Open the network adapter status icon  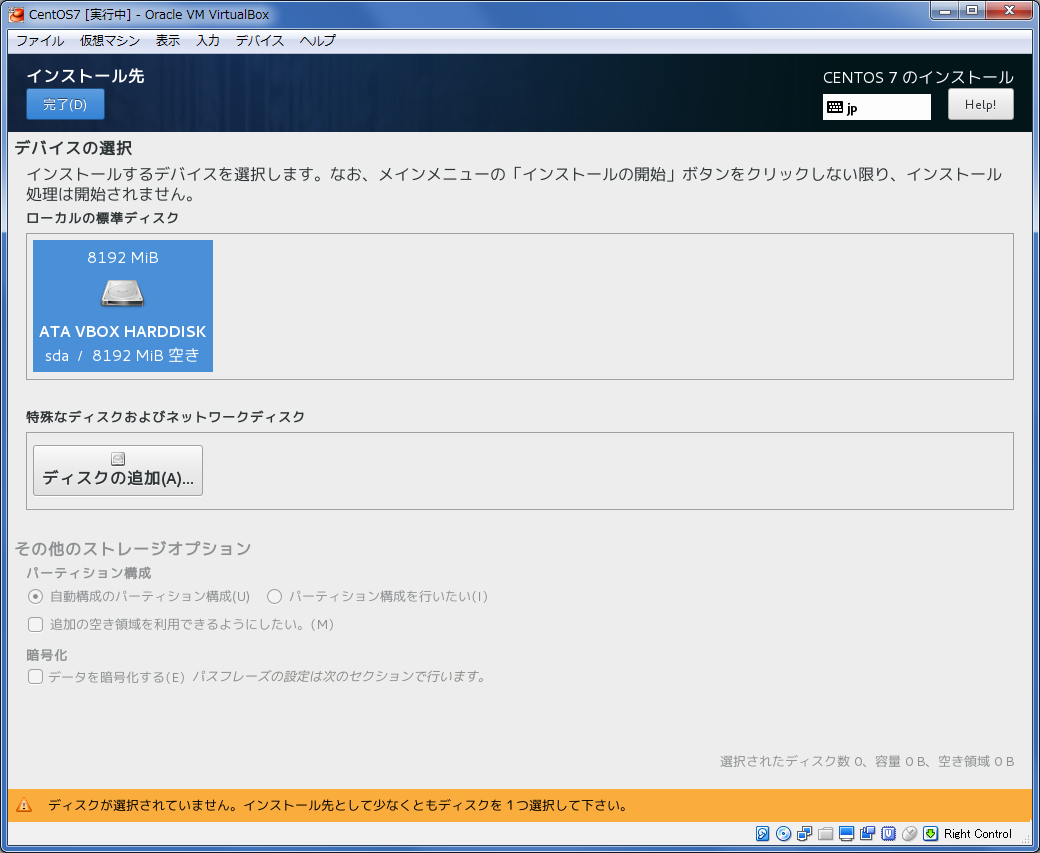(x=805, y=834)
